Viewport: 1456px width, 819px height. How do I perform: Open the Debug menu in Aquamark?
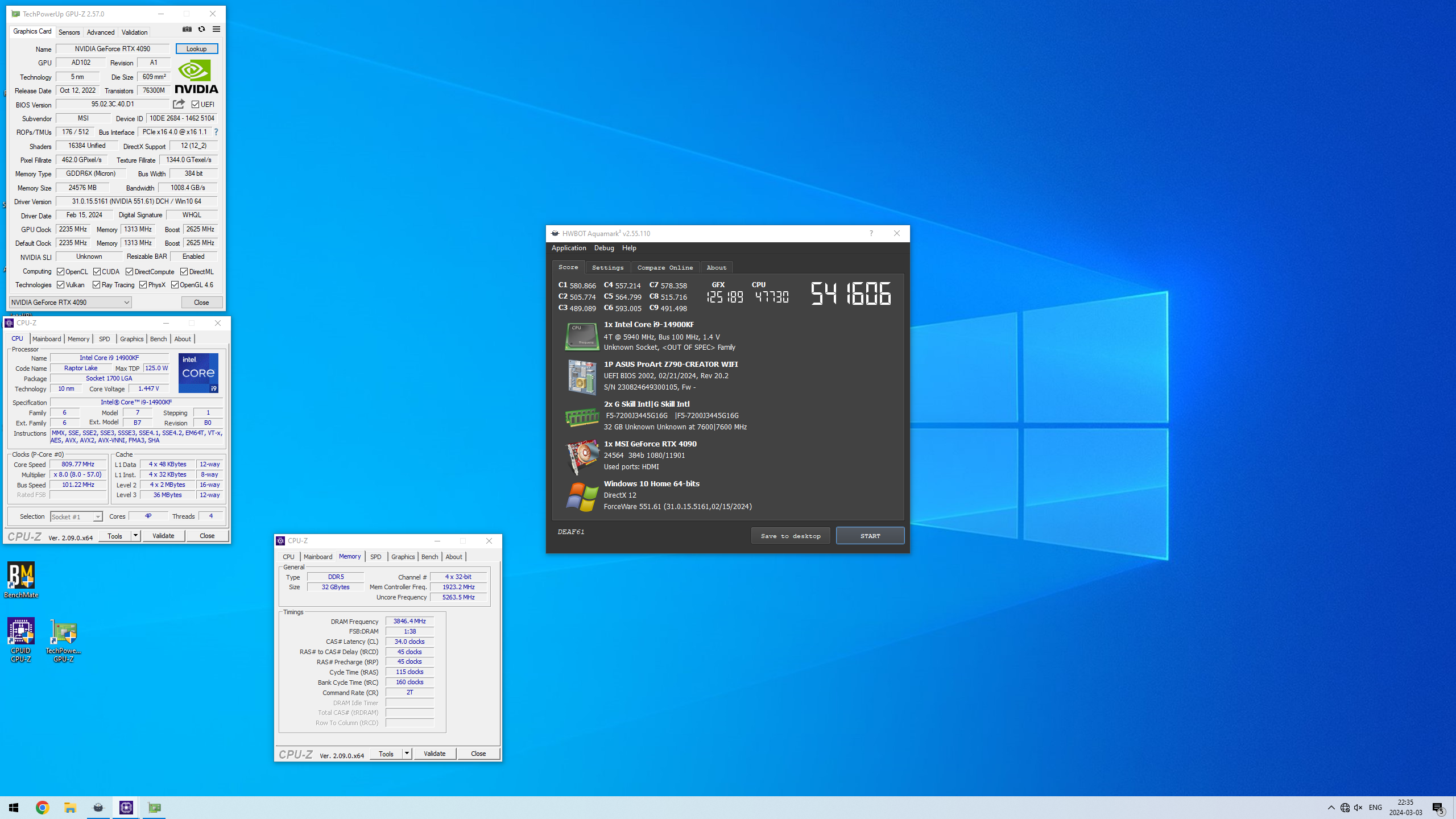[x=604, y=248]
